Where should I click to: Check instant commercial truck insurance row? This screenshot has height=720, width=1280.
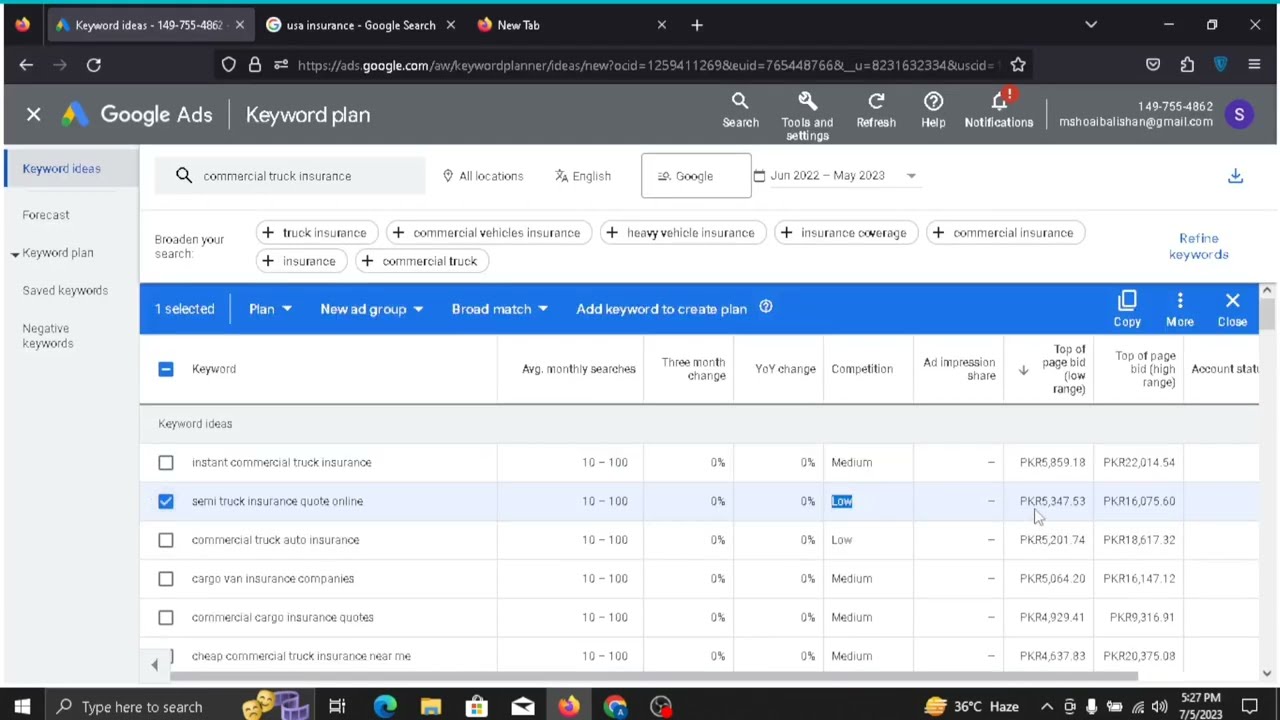coord(166,462)
